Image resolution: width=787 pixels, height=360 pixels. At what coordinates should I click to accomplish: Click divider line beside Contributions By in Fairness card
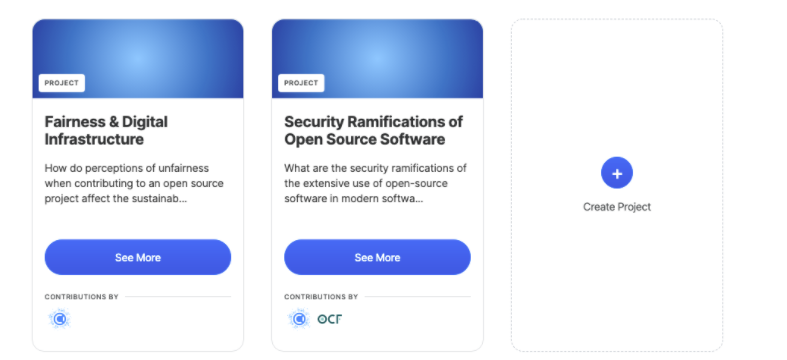178,297
